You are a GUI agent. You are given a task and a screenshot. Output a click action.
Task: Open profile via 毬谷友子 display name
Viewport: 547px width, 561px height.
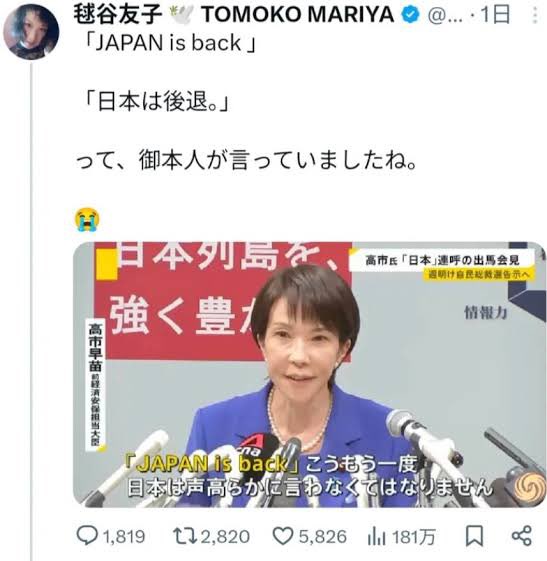pos(118,15)
